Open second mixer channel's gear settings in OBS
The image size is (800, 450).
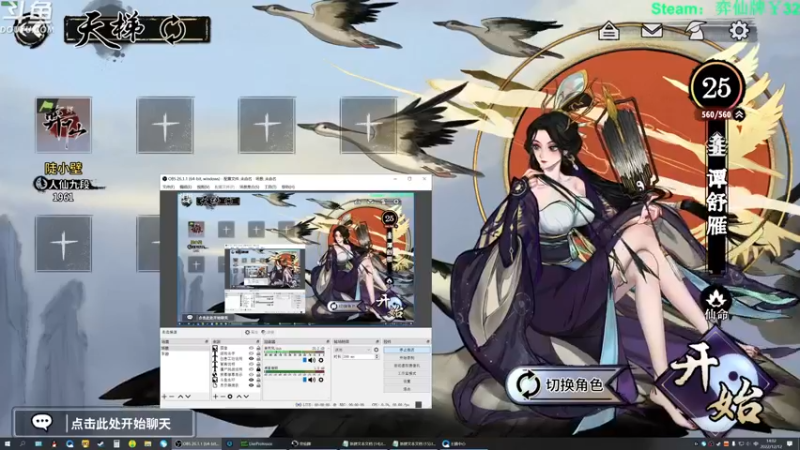click(321, 380)
